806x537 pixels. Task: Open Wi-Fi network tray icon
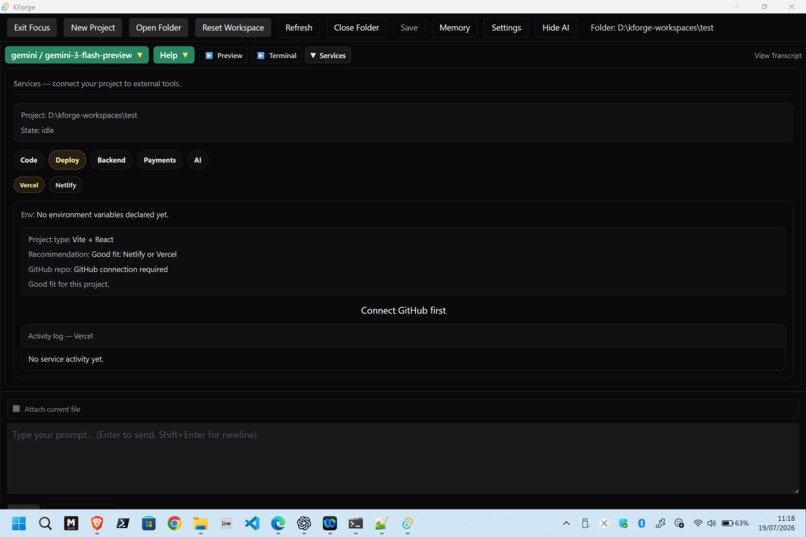point(698,523)
